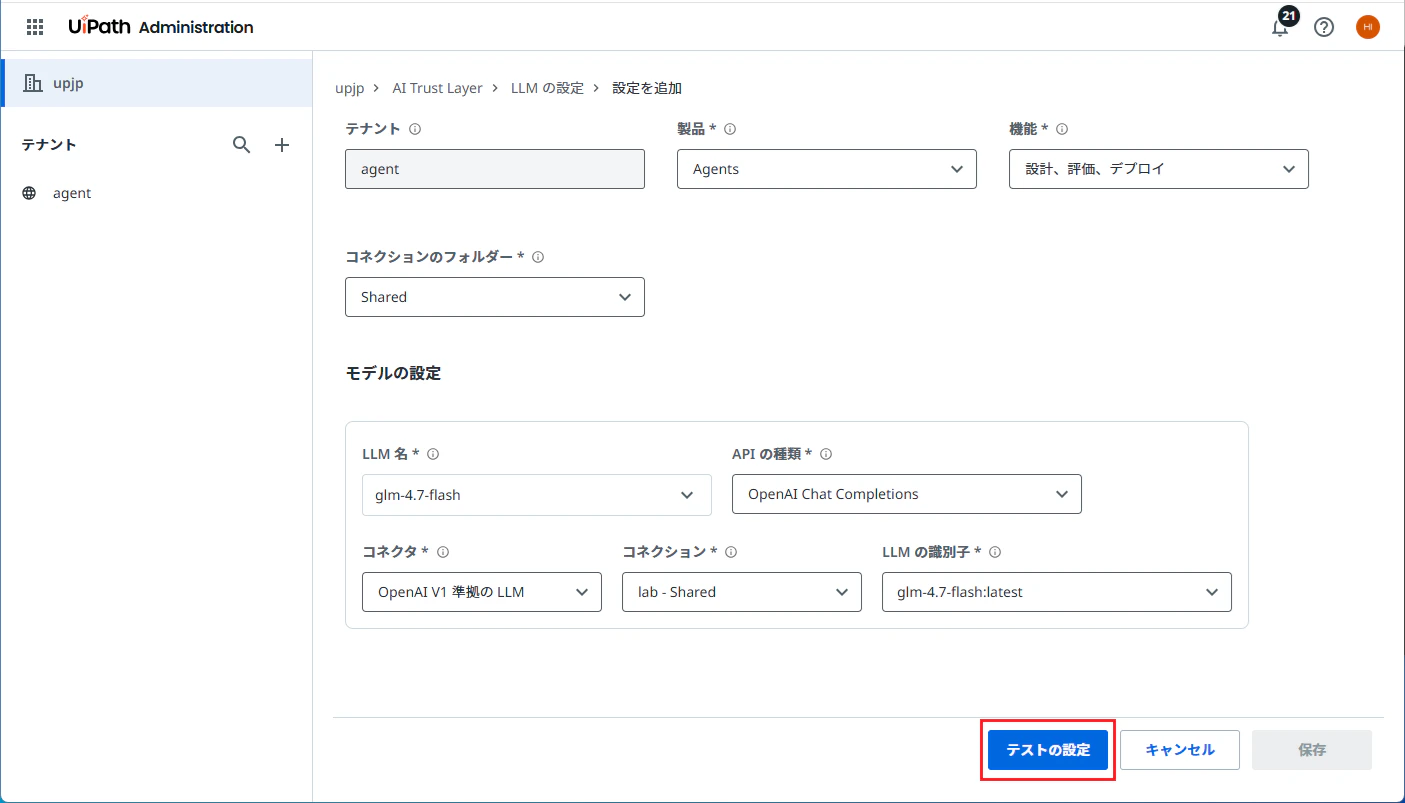Open the LLM の識別子 dropdown

coord(1057,592)
